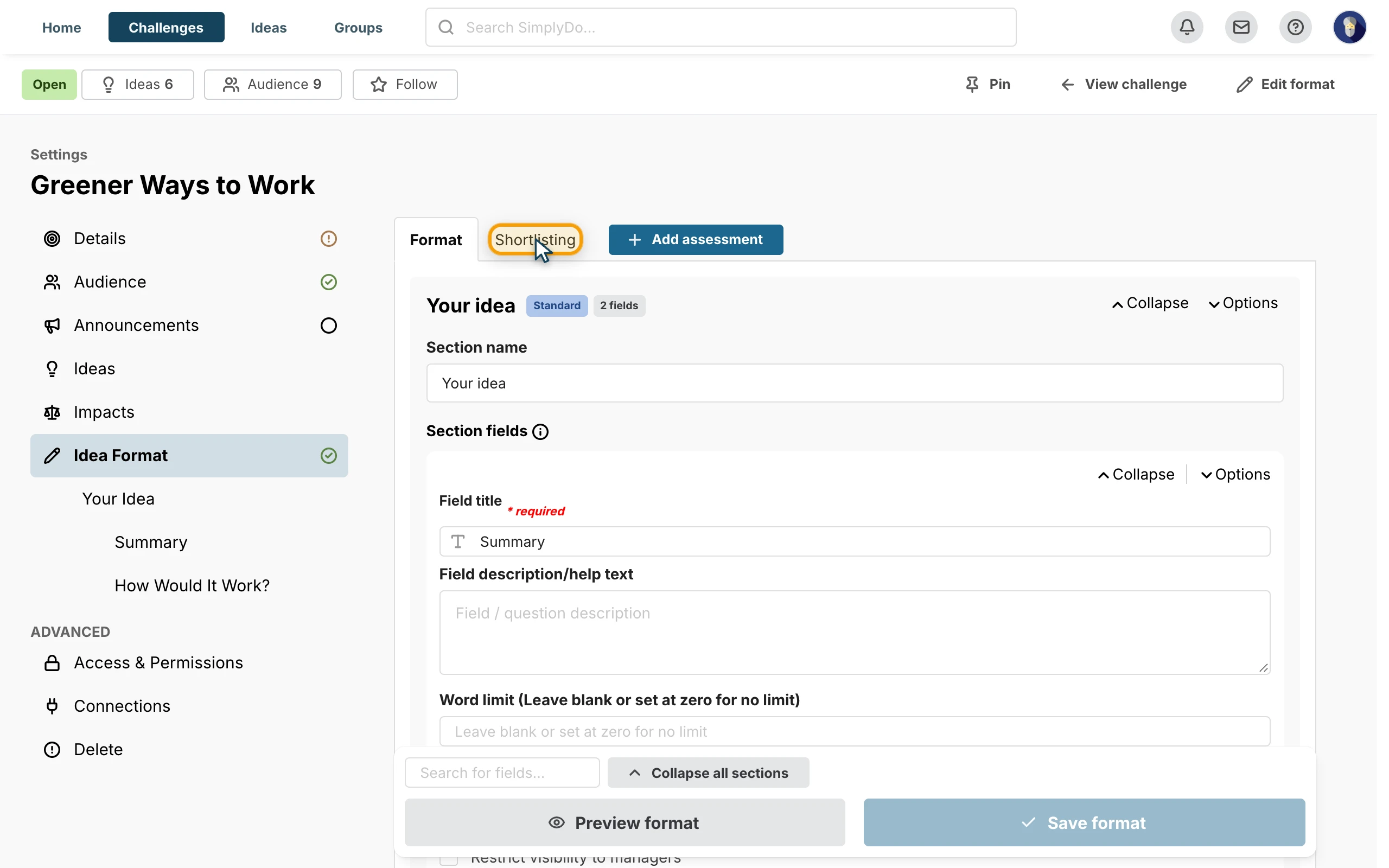Click Edit format

tap(1286, 85)
